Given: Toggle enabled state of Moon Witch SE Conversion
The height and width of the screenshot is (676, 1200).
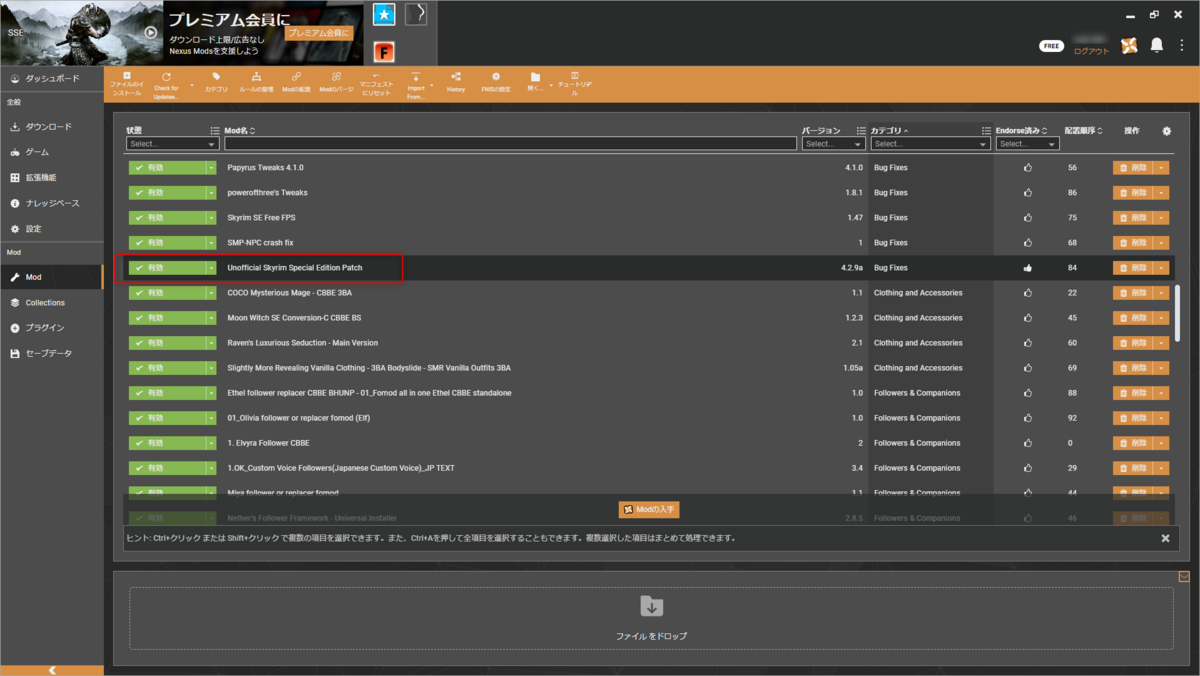Looking at the screenshot, I should coord(167,318).
